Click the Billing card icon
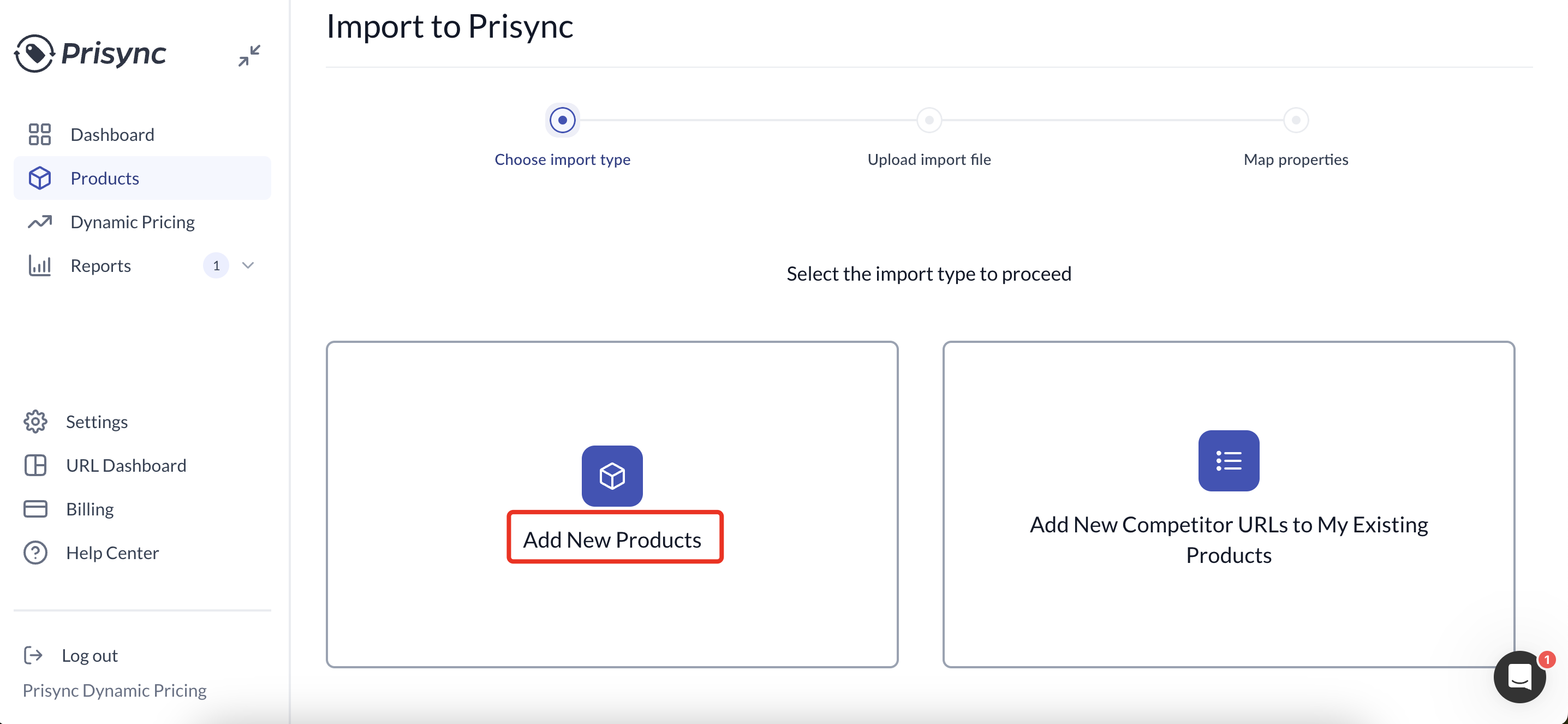 [x=35, y=509]
